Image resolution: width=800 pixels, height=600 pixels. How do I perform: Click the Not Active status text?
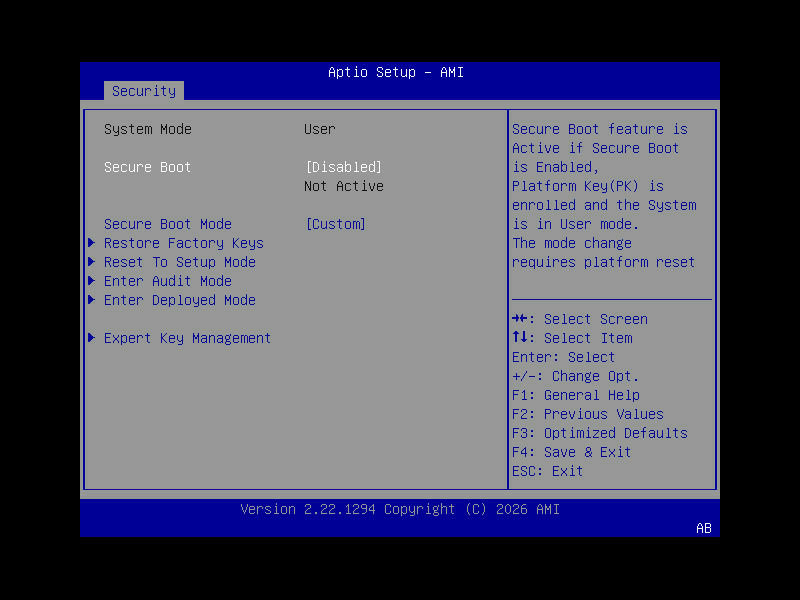point(344,186)
